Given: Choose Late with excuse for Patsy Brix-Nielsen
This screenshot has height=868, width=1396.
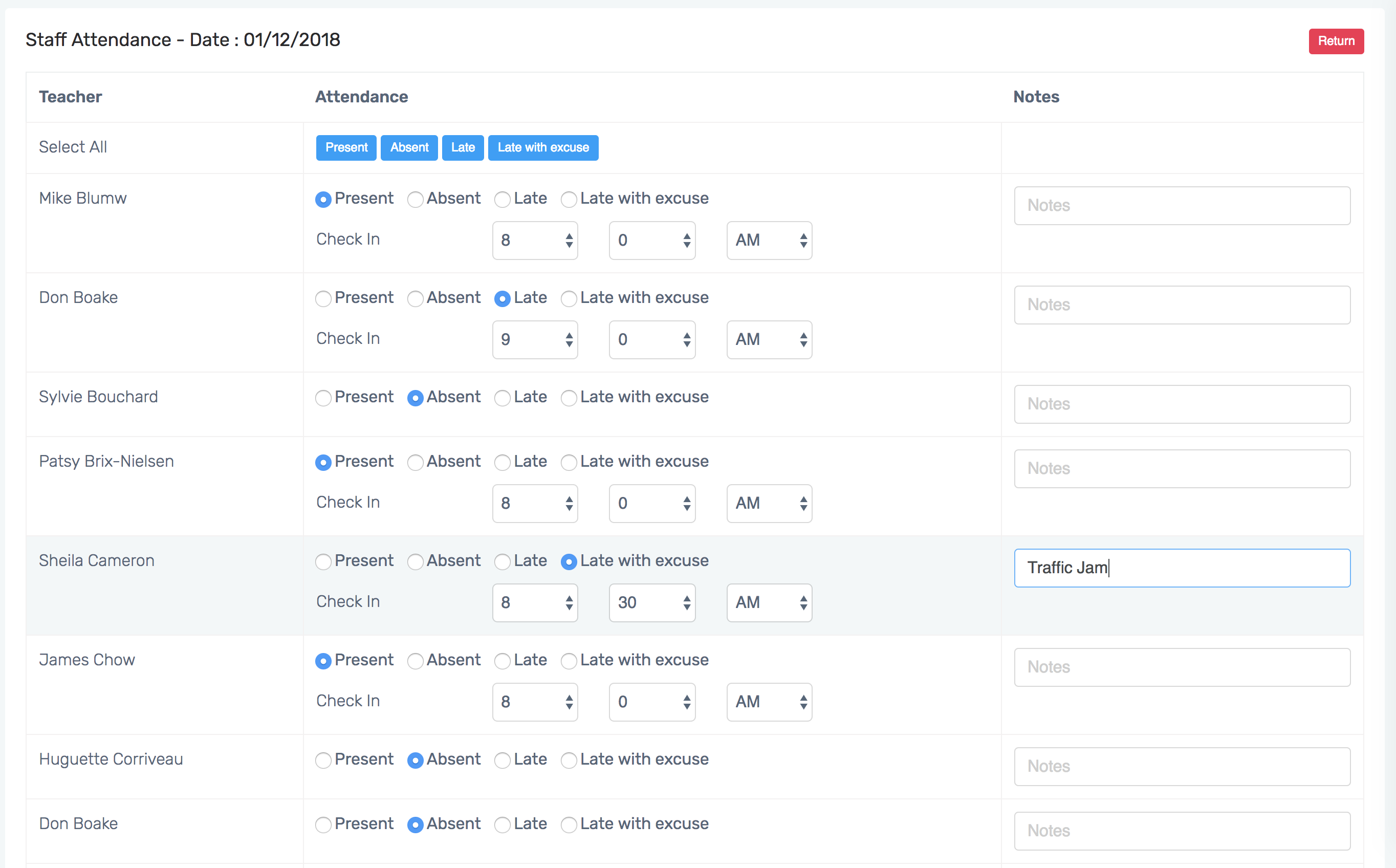Looking at the screenshot, I should (569, 462).
